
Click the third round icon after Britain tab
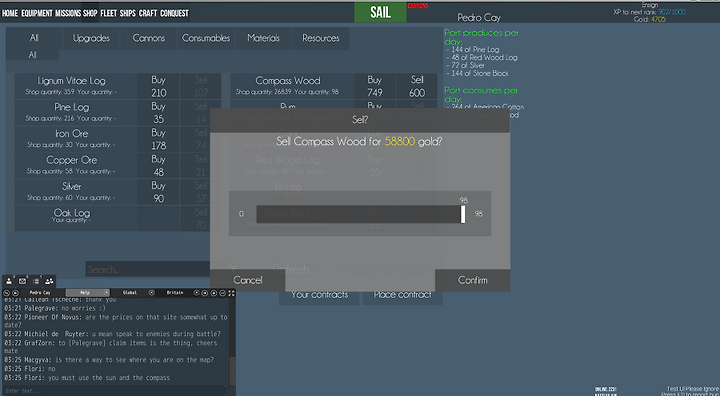tap(214, 293)
